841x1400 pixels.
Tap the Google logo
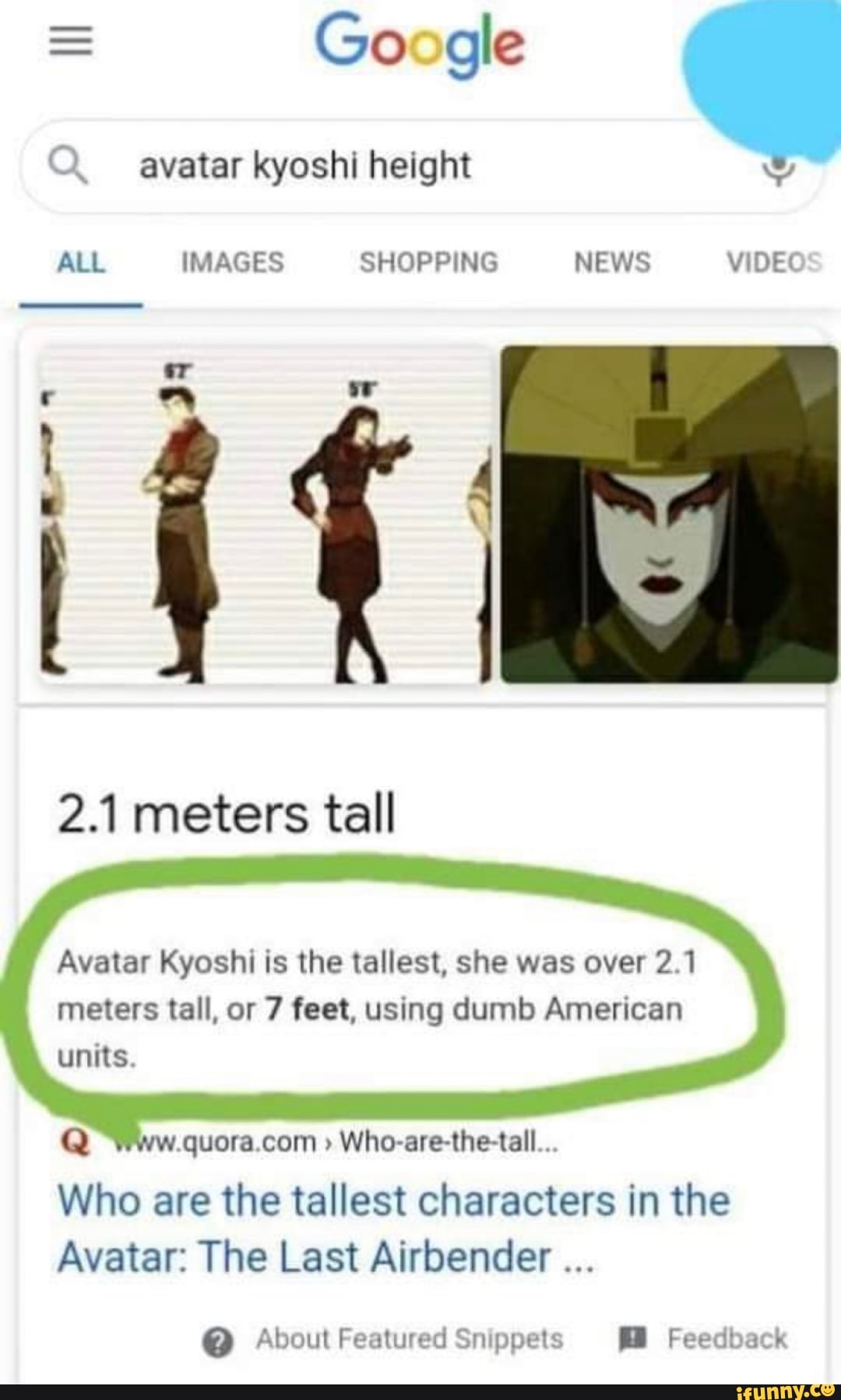pos(420,45)
